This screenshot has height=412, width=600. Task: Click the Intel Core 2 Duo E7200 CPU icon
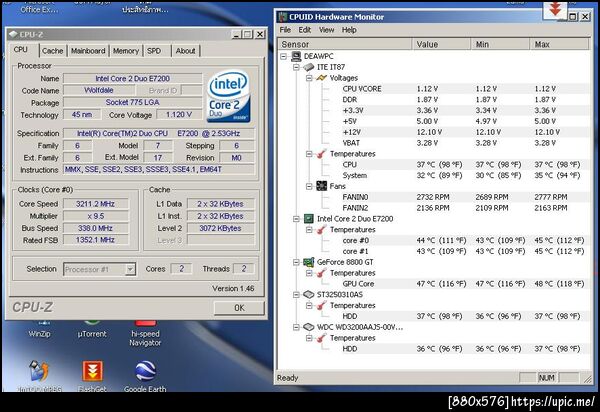(308, 219)
